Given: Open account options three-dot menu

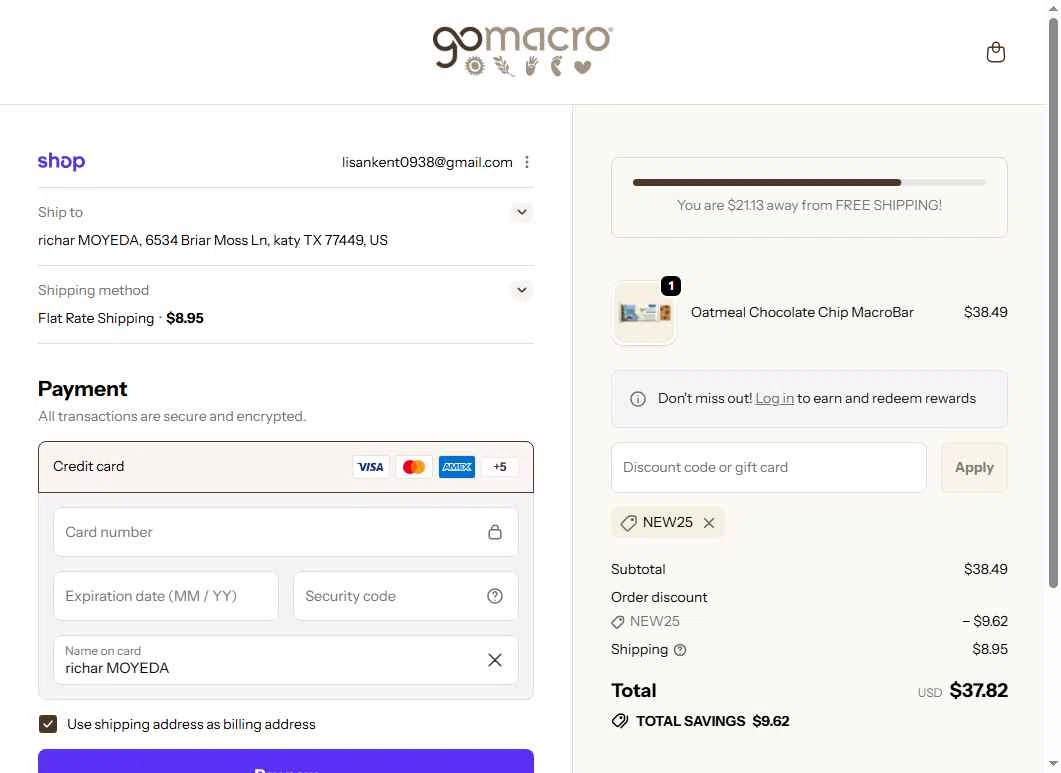Looking at the screenshot, I should click(526, 162).
